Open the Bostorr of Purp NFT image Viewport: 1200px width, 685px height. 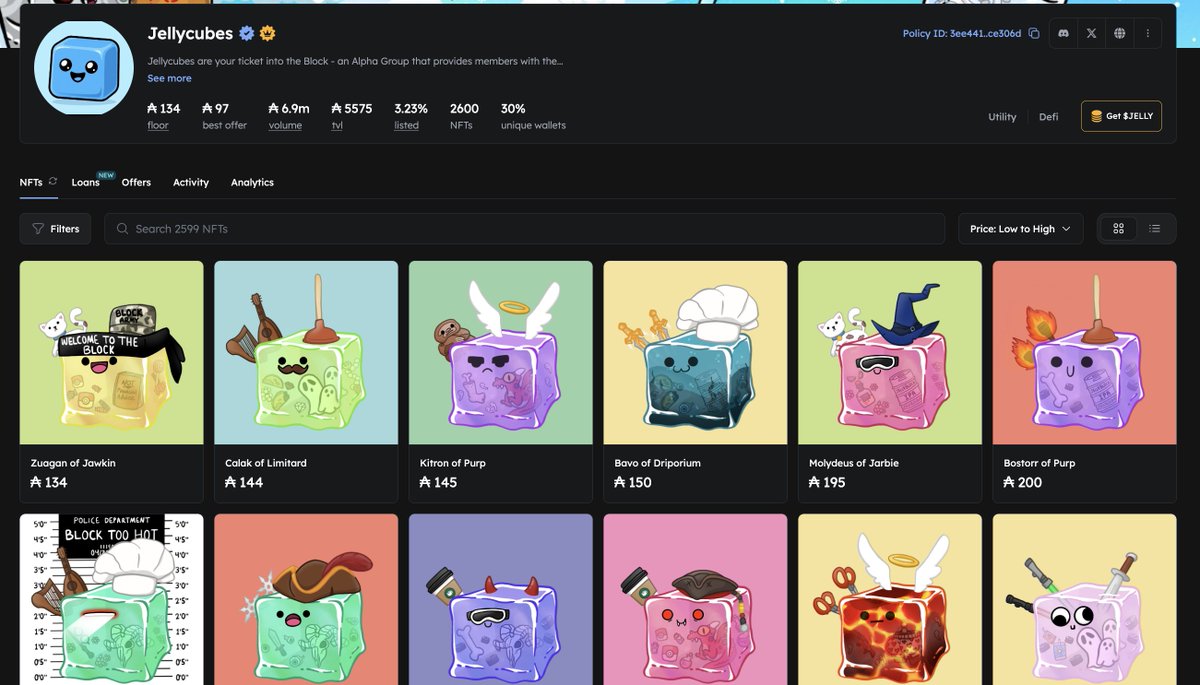[1084, 353]
